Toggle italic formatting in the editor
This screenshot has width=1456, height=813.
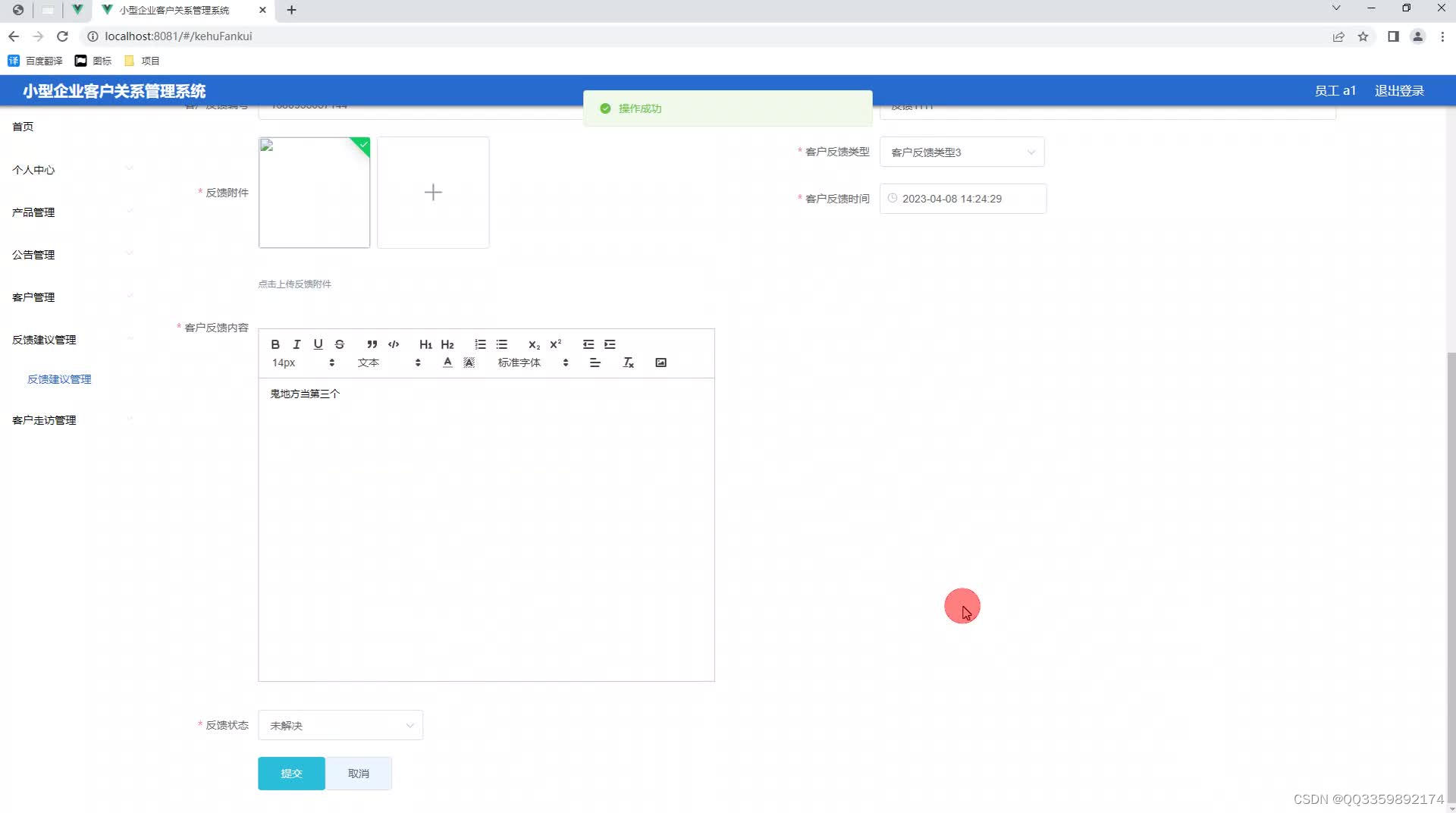coord(297,344)
